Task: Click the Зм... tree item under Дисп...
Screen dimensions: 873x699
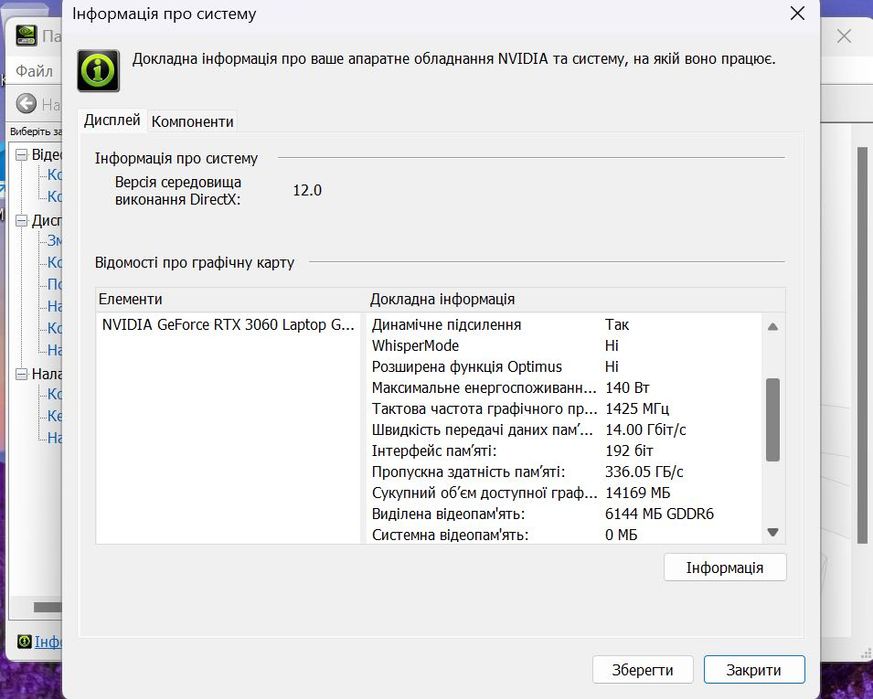Action: (x=54, y=241)
